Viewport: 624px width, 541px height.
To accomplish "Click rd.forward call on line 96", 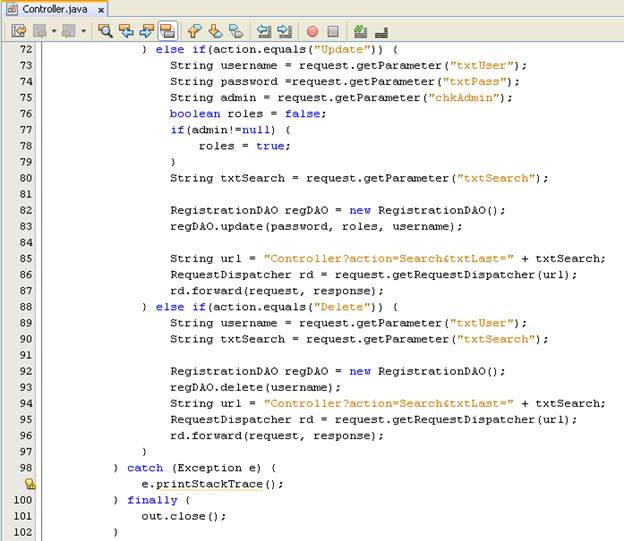I will pos(277,436).
